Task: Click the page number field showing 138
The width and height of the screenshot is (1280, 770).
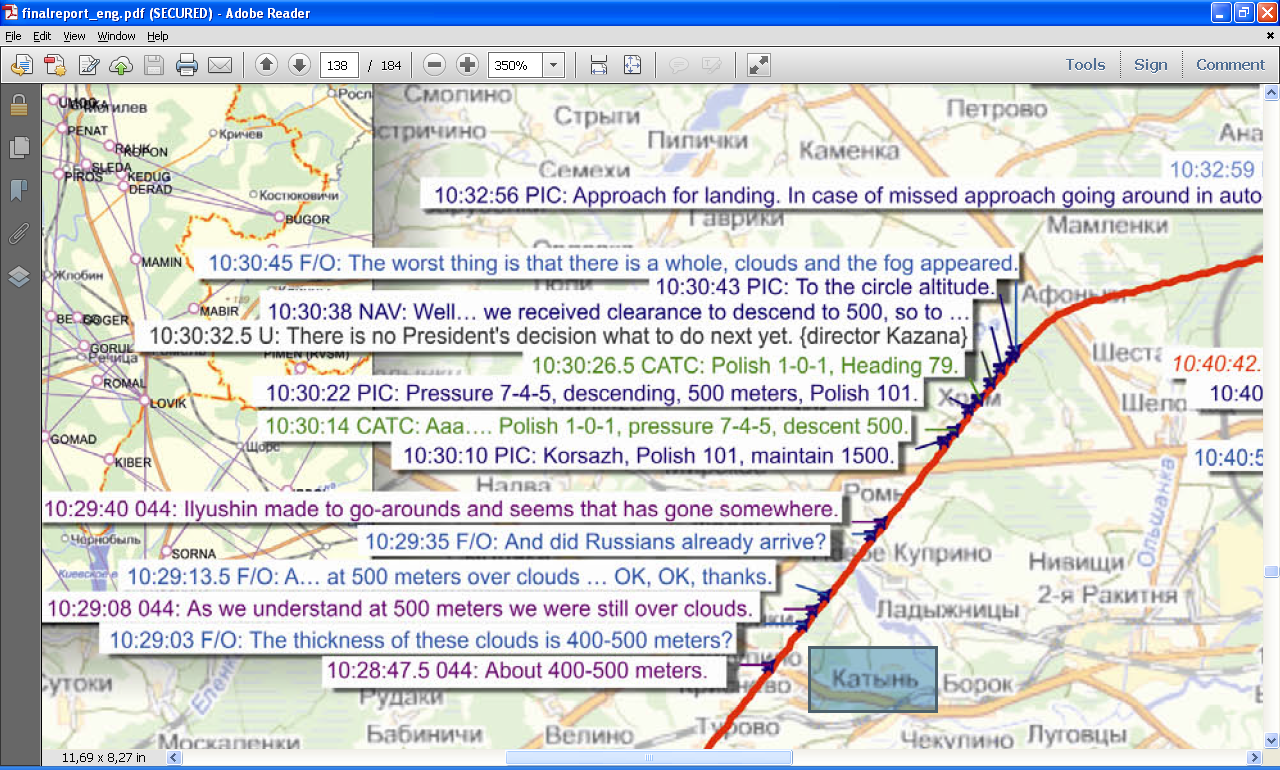Action: tap(339, 65)
